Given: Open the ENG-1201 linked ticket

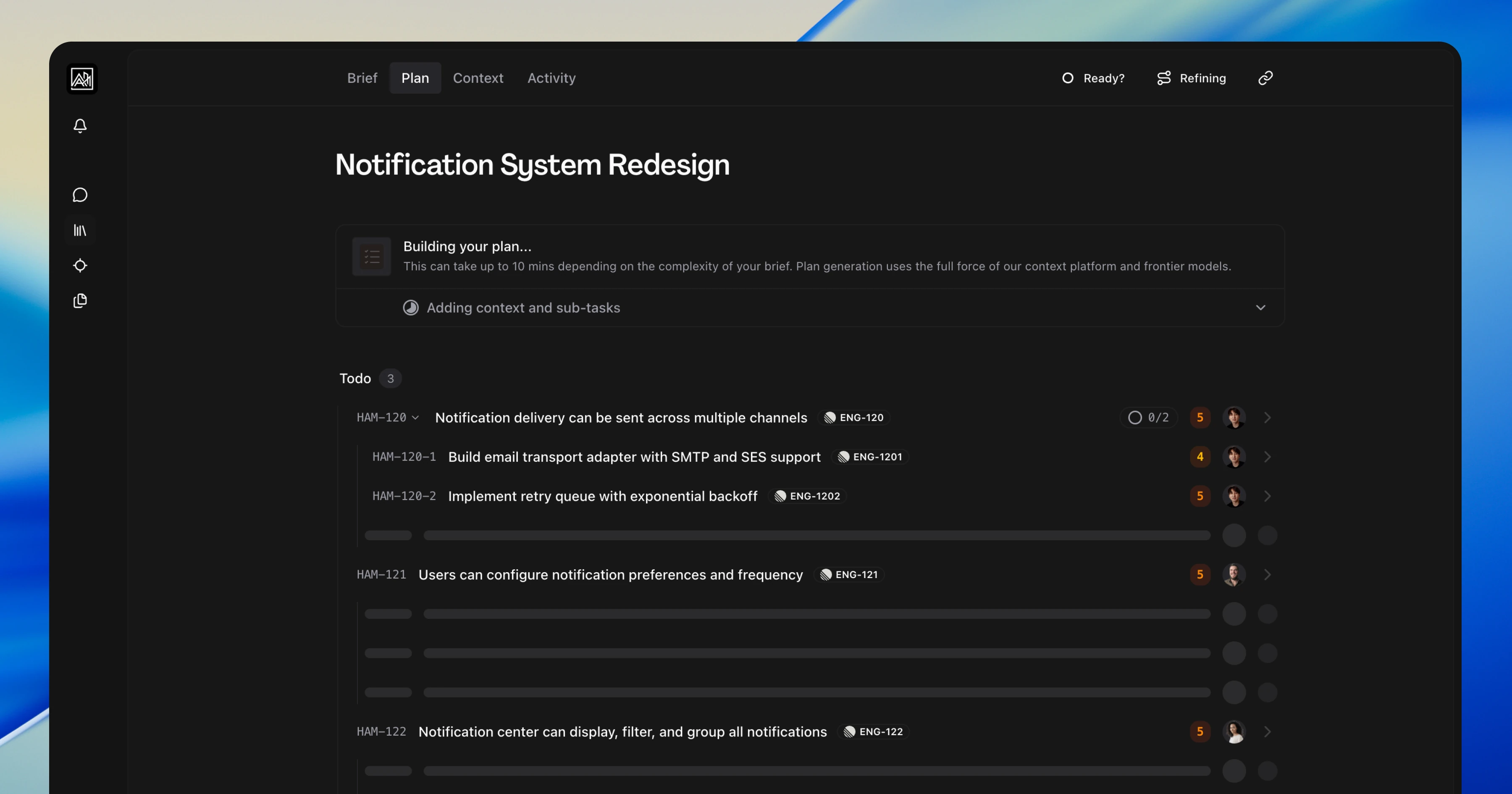Looking at the screenshot, I should [870, 457].
